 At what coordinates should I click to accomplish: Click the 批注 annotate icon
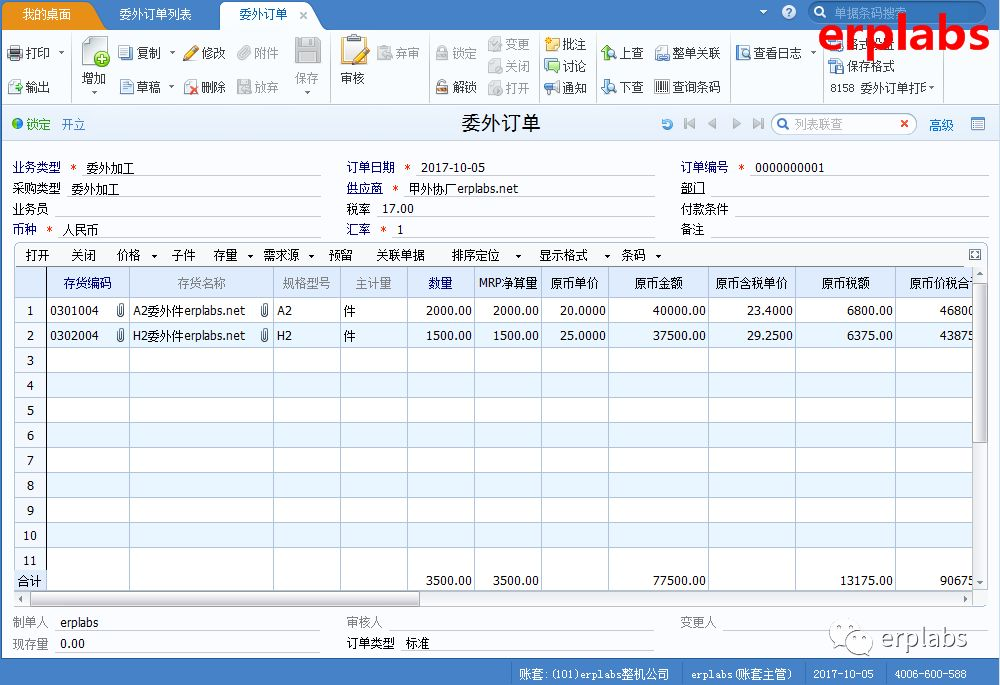(x=552, y=44)
